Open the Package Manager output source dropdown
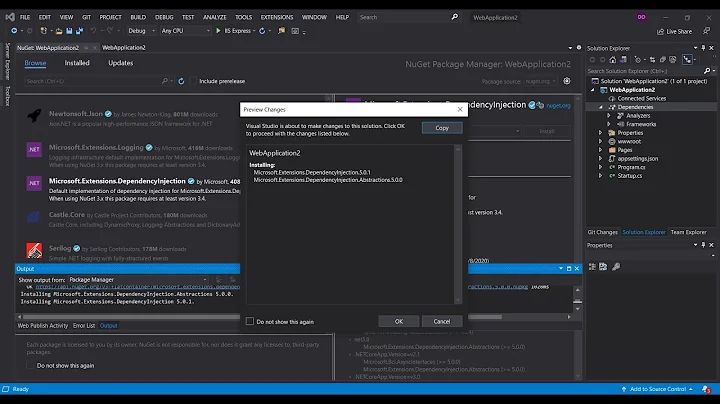 click(x=138, y=280)
